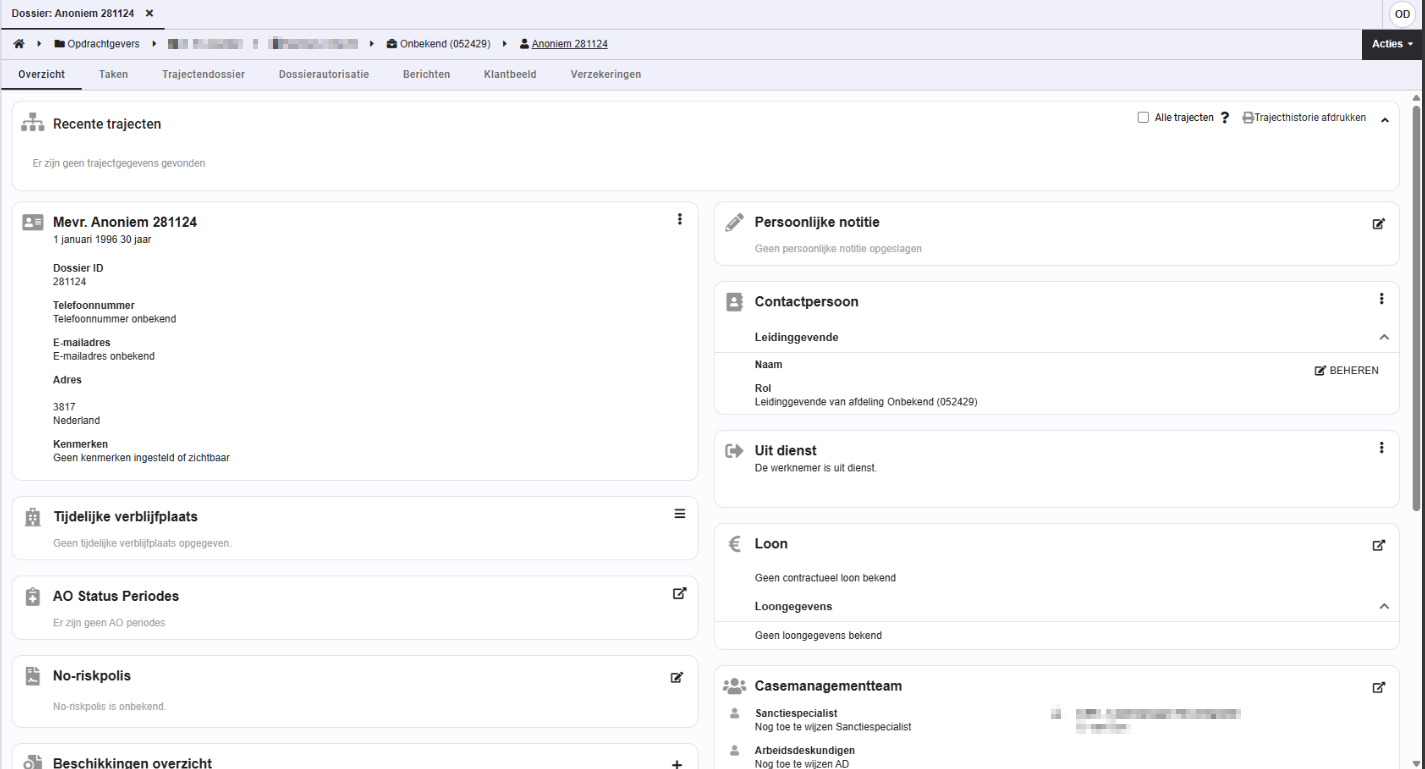Click 'Nog toe te wijzen Sanctiespecialist' text
The height and width of the screenshot is (769, 1425).
pyautogui.click(x=833, y=727)
